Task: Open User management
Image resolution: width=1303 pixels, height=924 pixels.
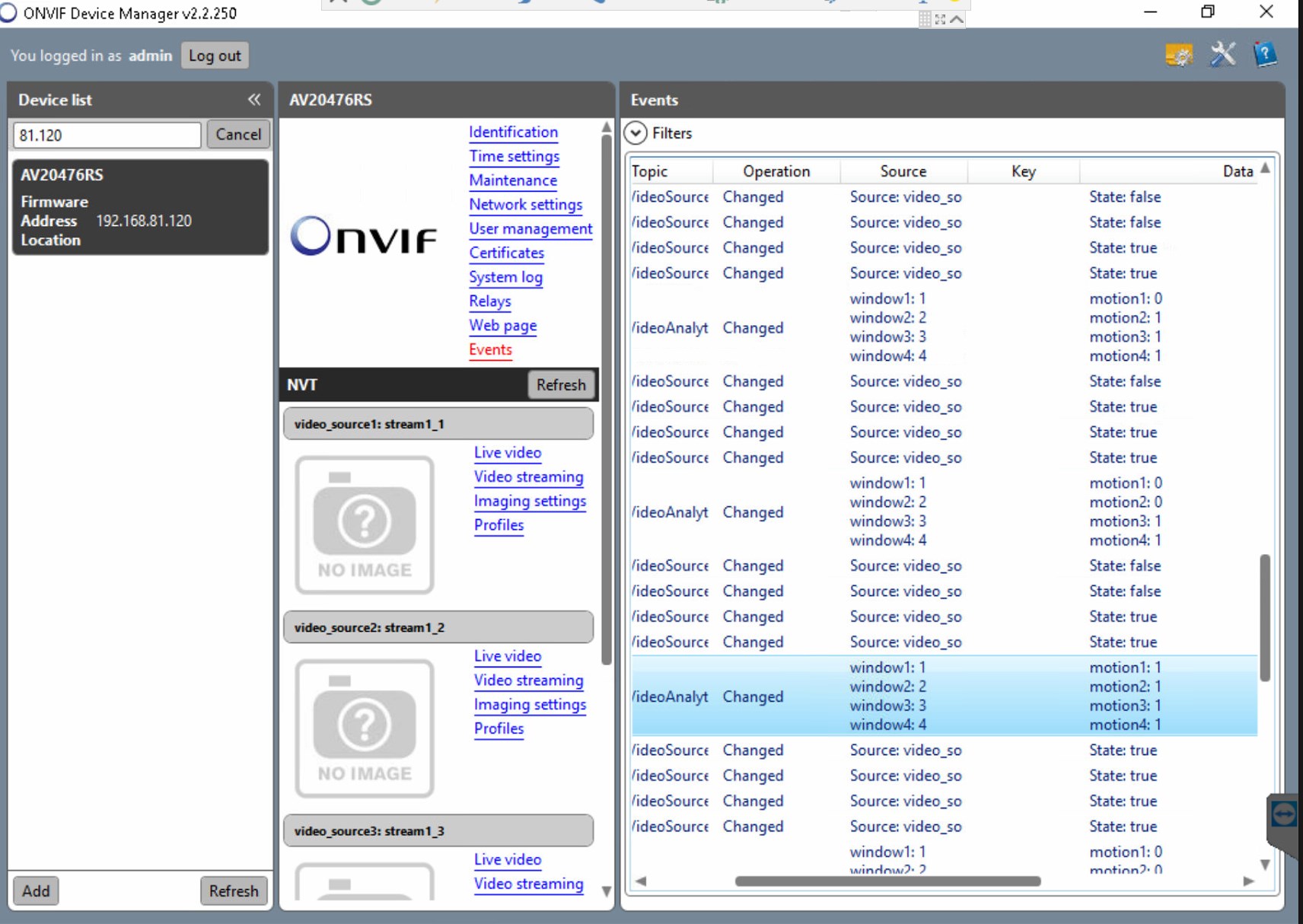Action: pyautogui.click(x=530, y=229)
